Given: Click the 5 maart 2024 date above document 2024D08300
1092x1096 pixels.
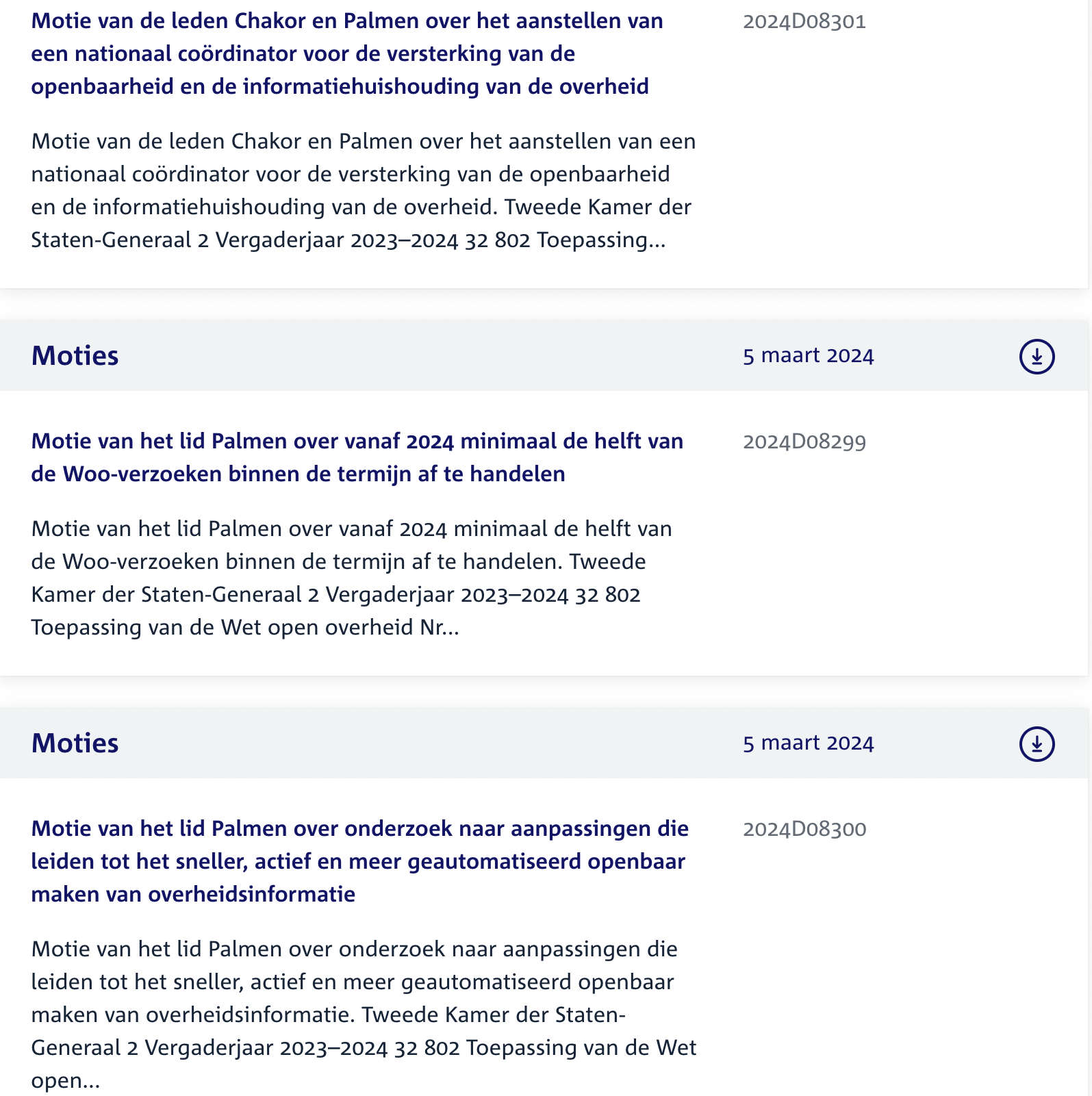Looking at the screenshot, I should [x=809, y=743].
